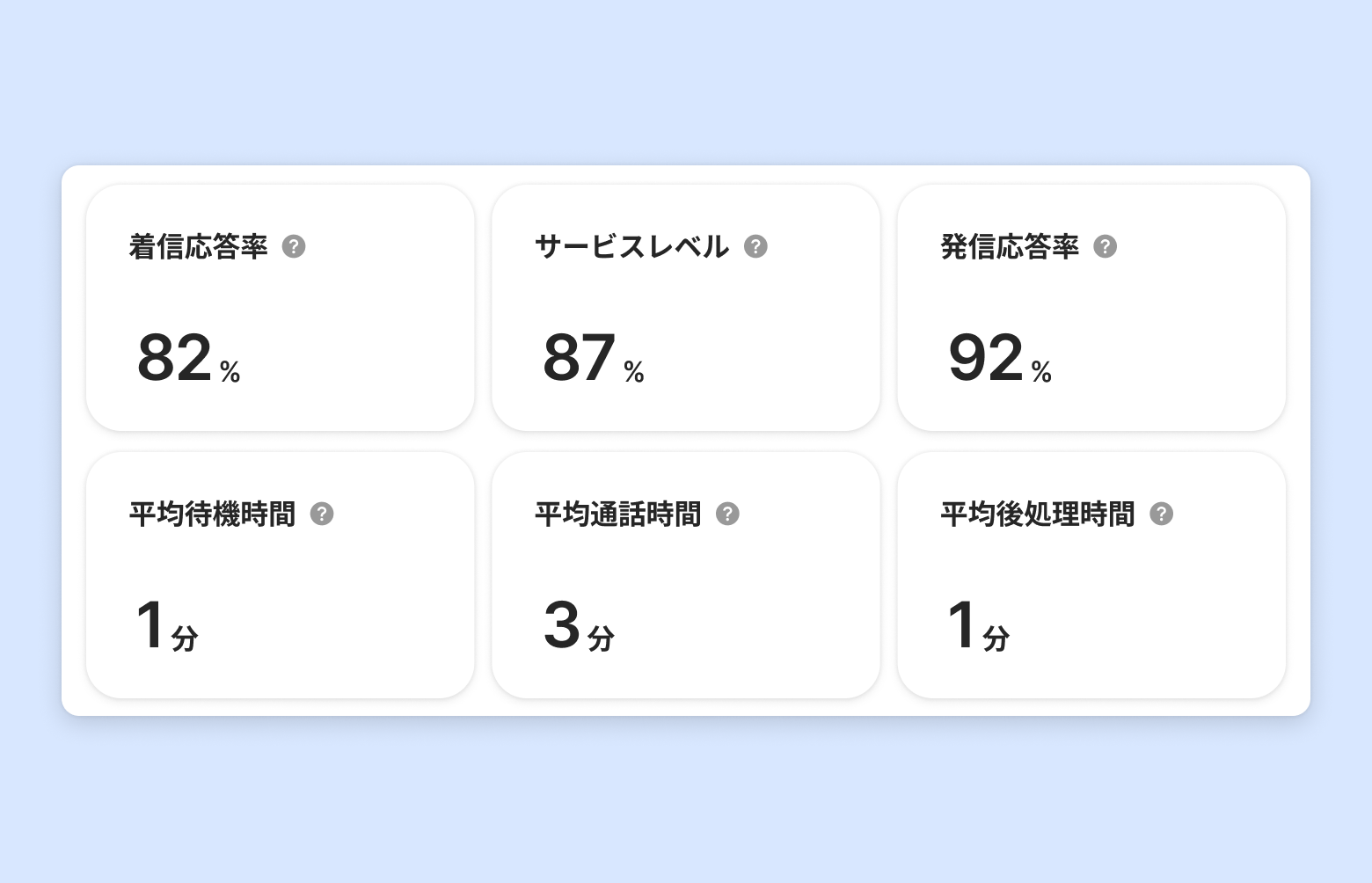1372x883 pixels.
Task: Click the number 82 in 着信応答率 card
Action: point(175,358)
